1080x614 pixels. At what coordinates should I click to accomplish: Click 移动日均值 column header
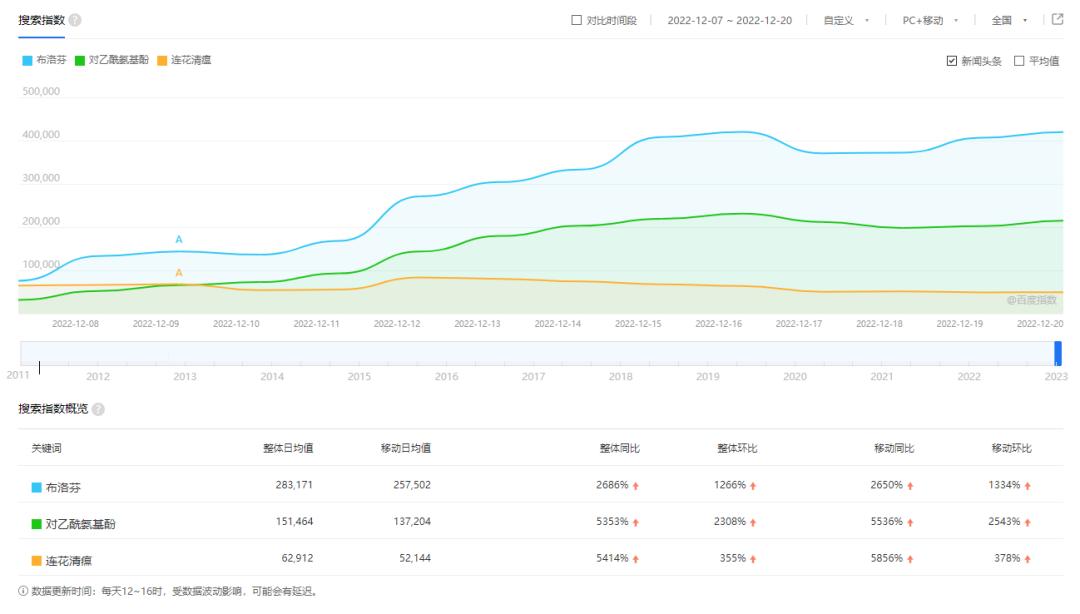406,448
